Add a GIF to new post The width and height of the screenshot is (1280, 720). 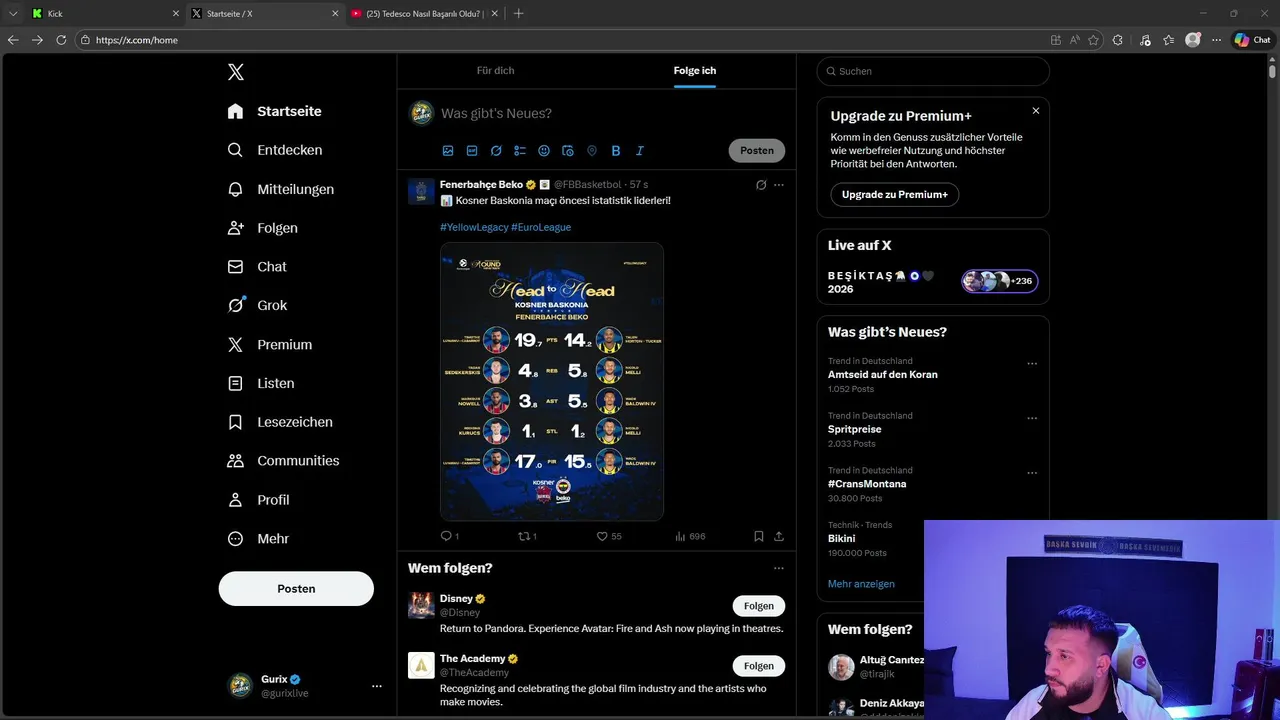(x=472, y=151)
